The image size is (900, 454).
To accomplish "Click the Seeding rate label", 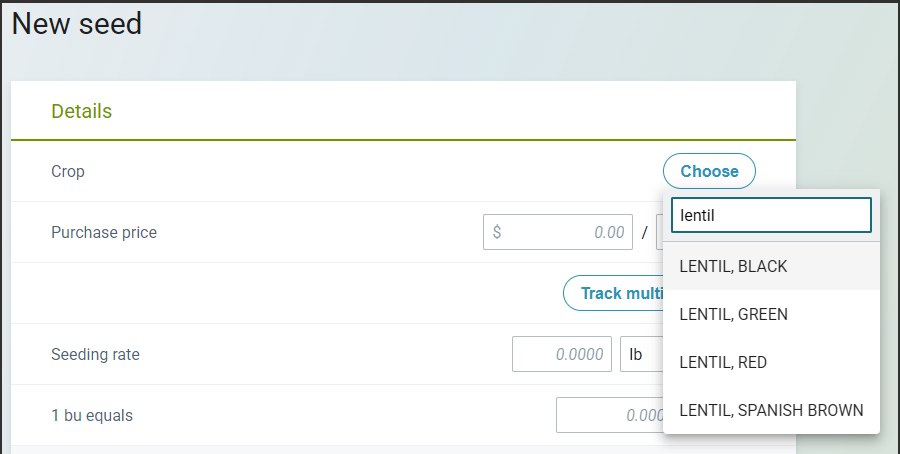I will click(x=95, y=354).
